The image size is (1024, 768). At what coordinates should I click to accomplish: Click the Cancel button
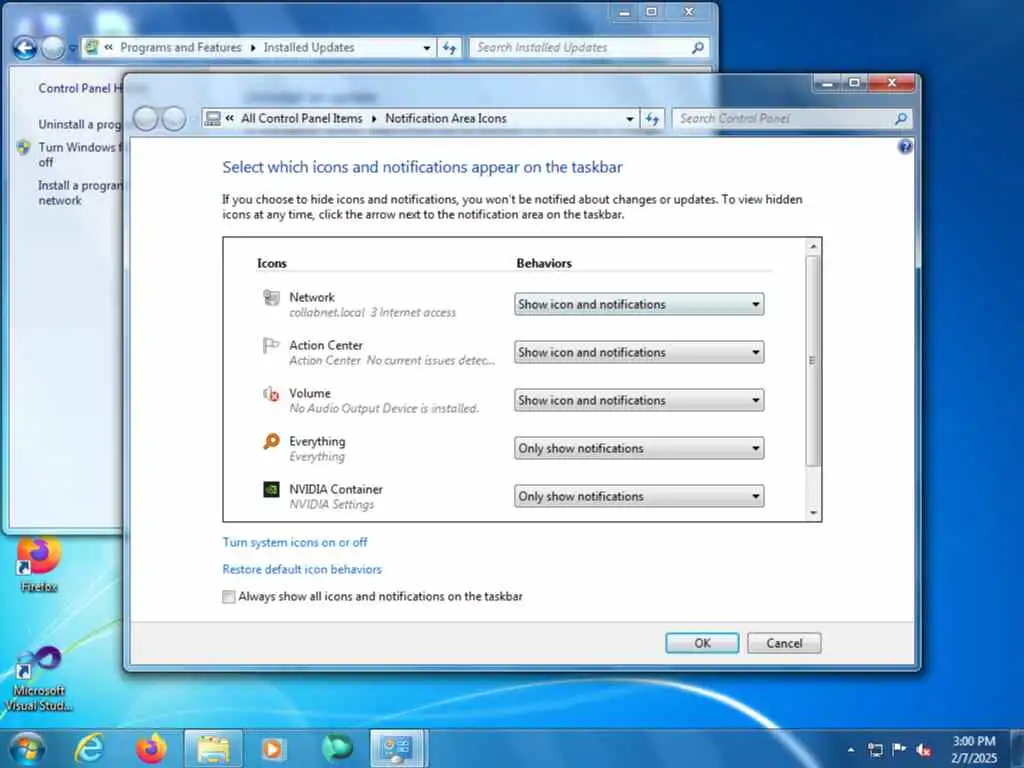point(784,643)
